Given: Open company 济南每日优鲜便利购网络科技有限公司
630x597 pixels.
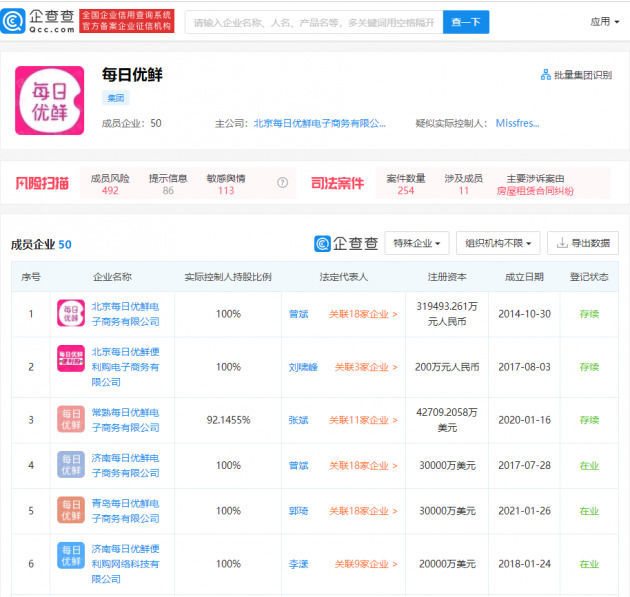Looking at the screenshot, I should (125, 564).
